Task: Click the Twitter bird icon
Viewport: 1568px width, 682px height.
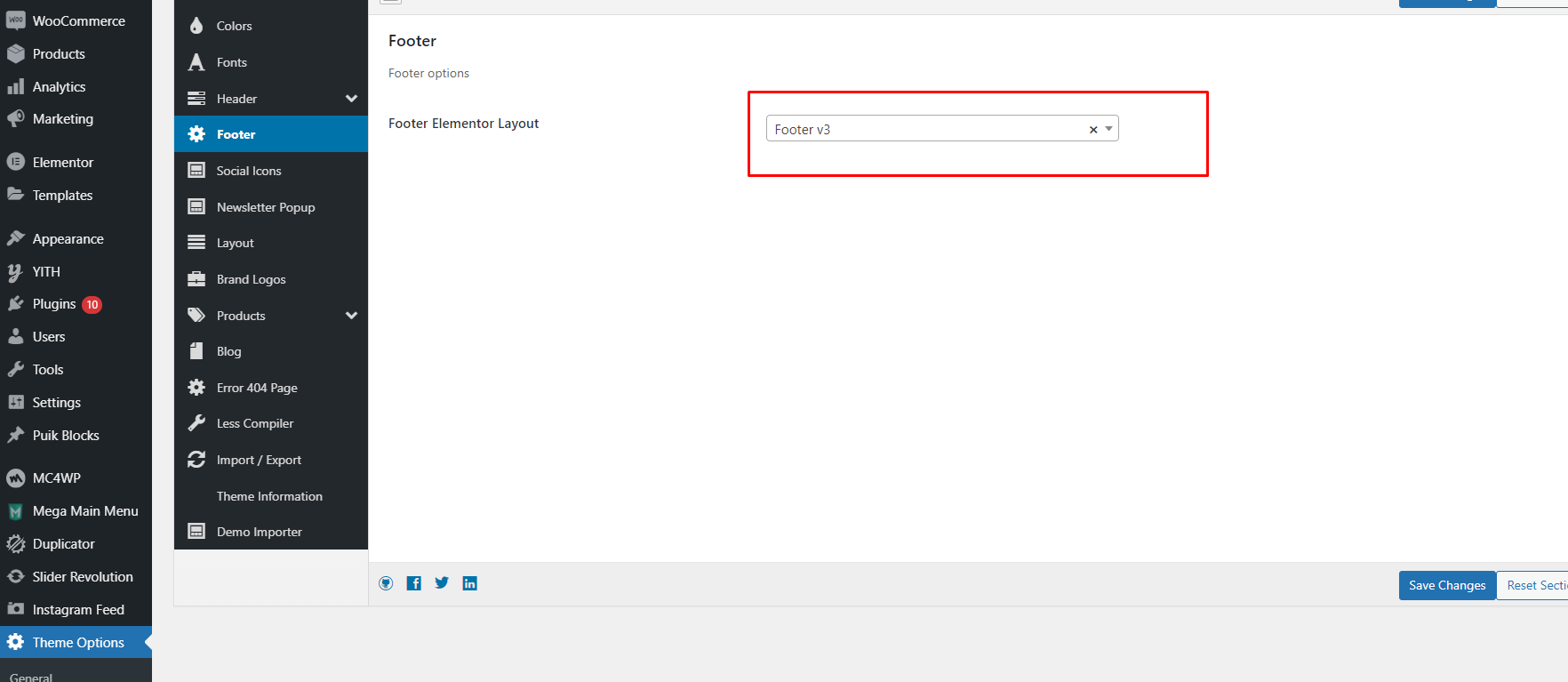Action: point(442,583)
